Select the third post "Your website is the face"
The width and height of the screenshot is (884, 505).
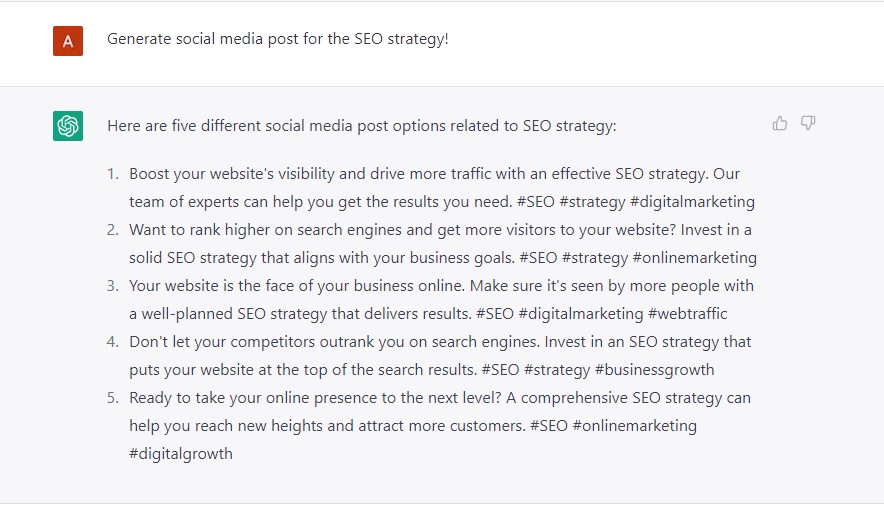click(x=441, y=286)
